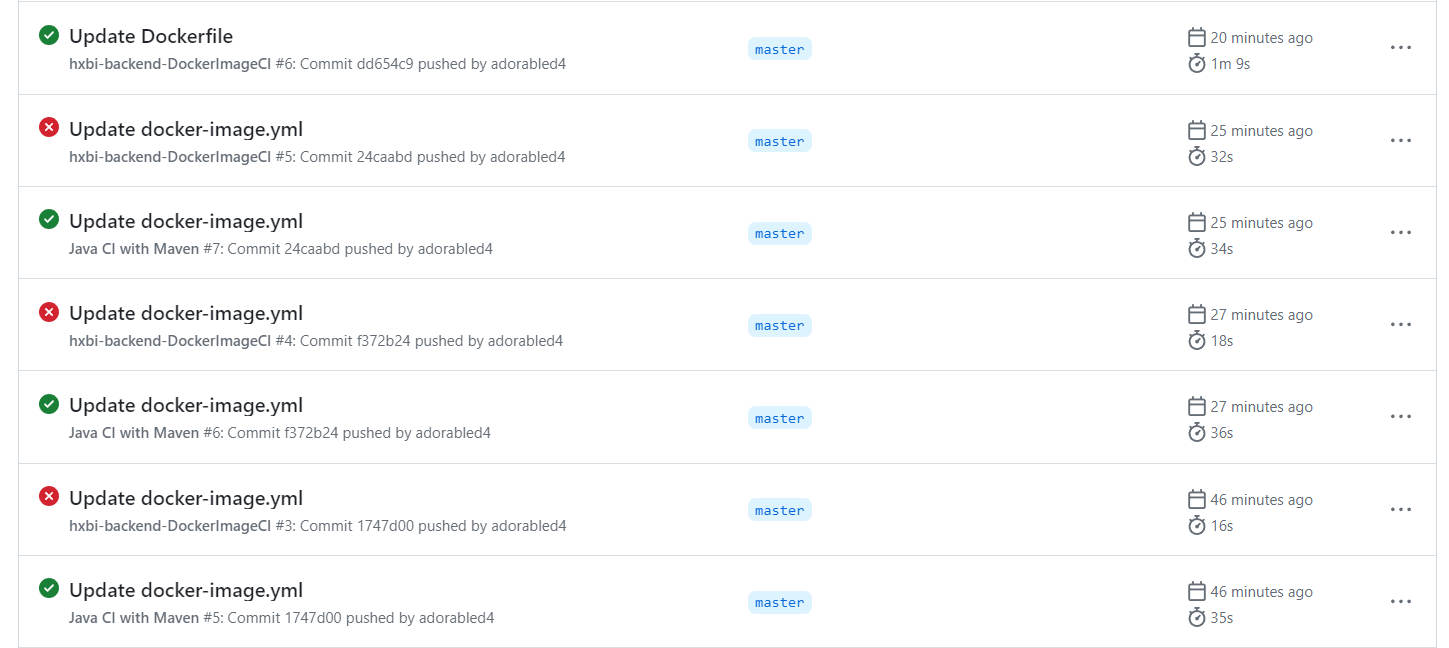Click green success icon for Java CI #7

click(x=49, y=220)
